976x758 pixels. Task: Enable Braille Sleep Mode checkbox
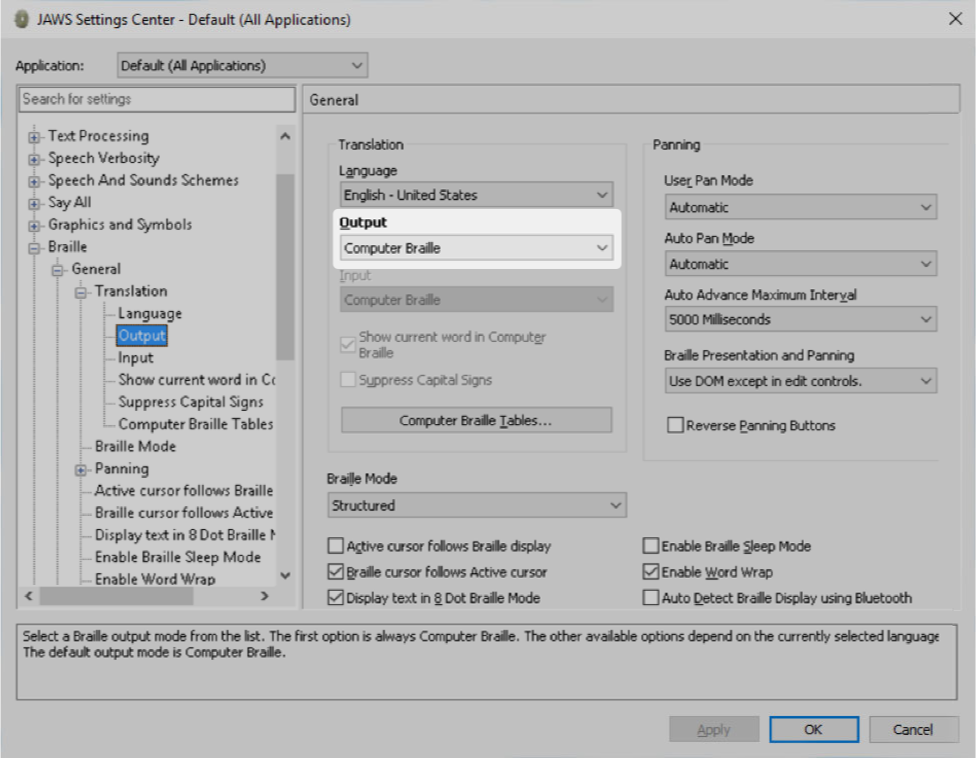(x=651, y=547)
